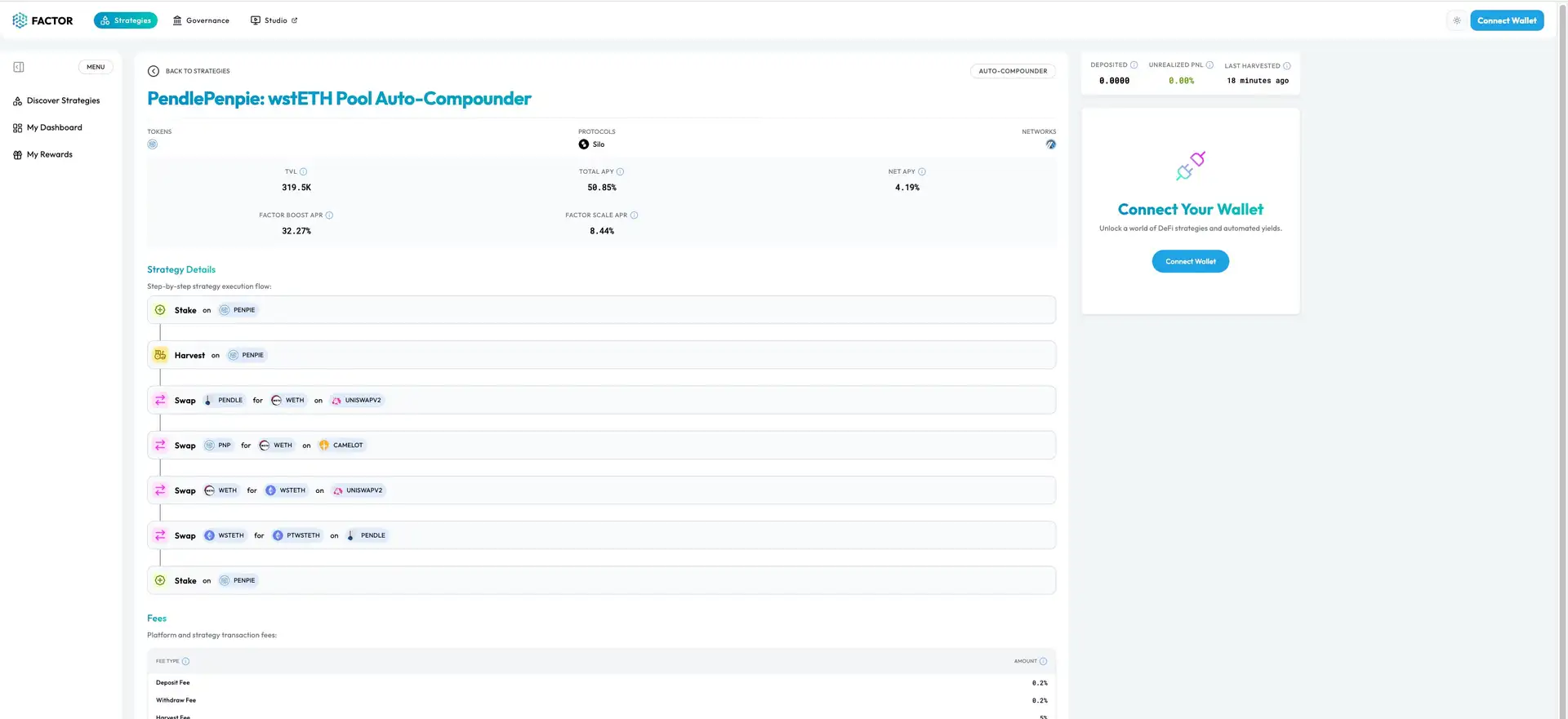The image size is (1568, 719).
Task: Open the MENU button in sidebar
Action: (x=96, y=67)
